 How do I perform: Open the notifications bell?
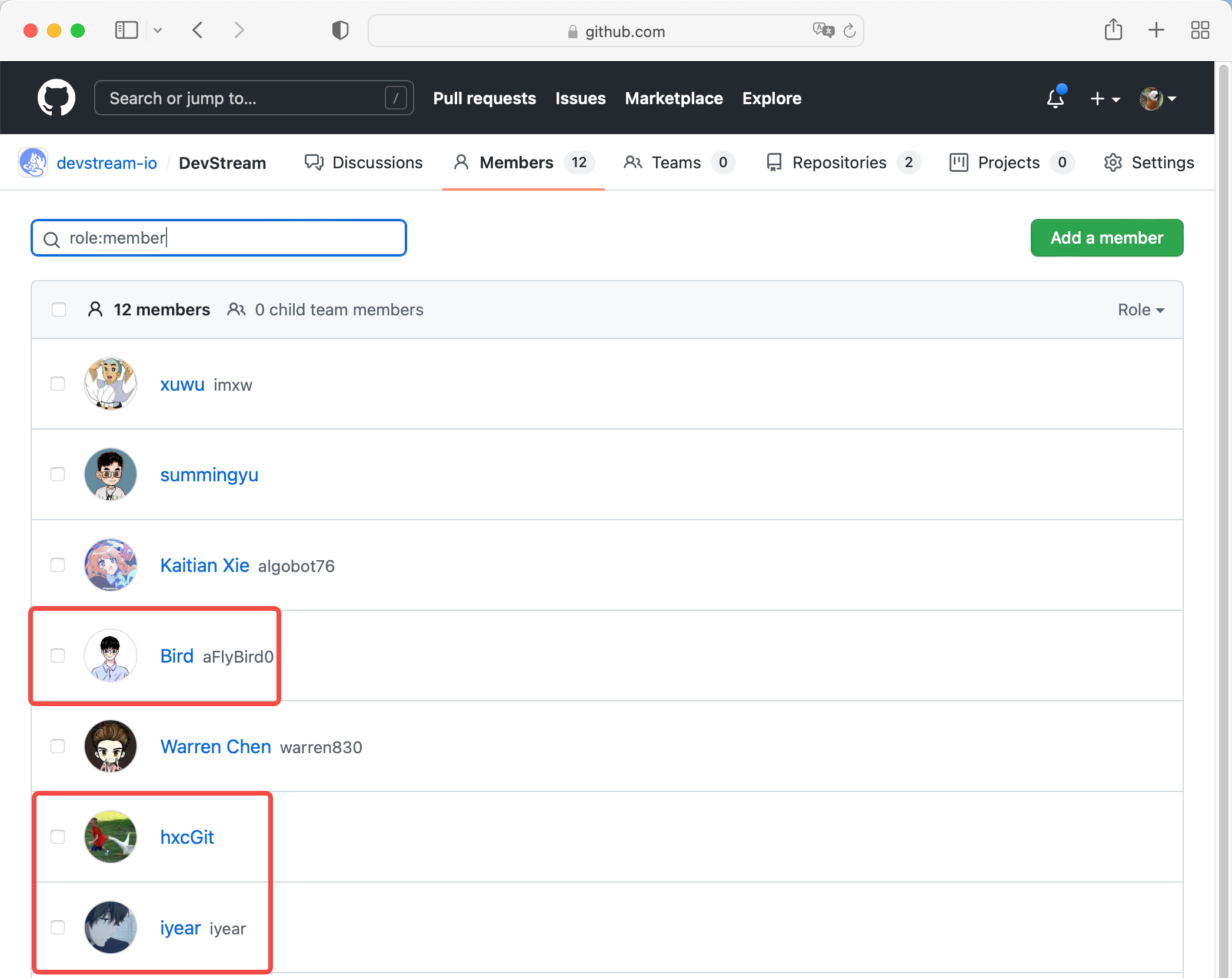pyautogui.click(x=1055, y=98)
